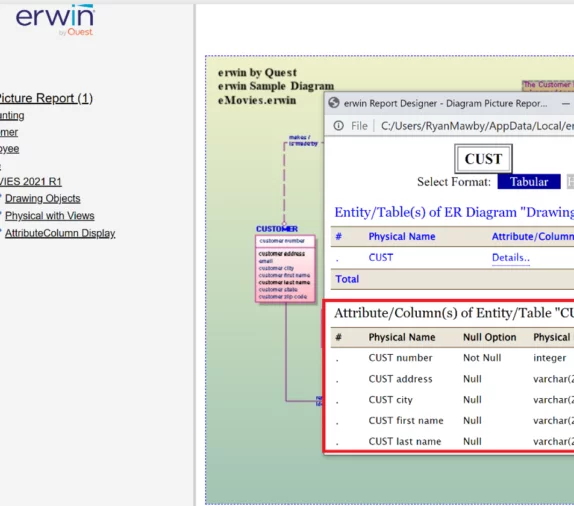The width and height of the screenshot is (574, 506).
Task: Click the 'Entity/Table(s) of ER Diagram' heading
Action: (x=454, y=212)
